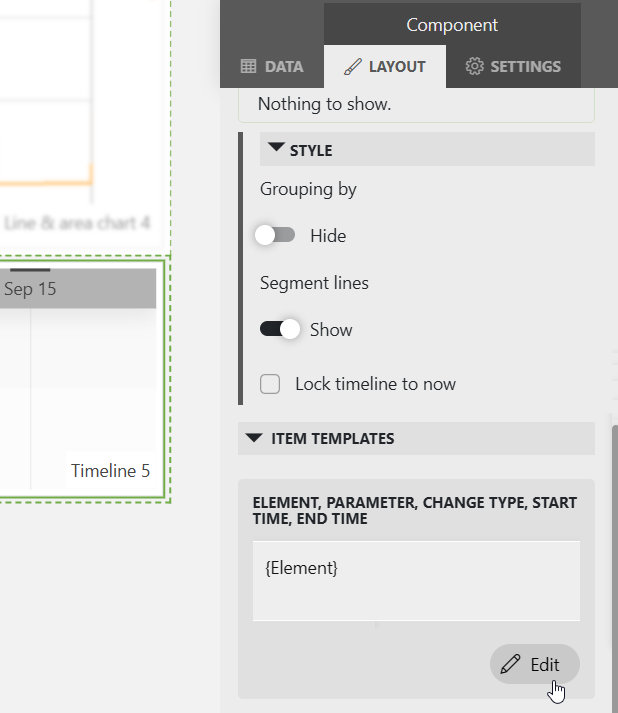Switch to the Data tab
The height and width of the screenshot is (713, 618).
pyautogui.click(x=272, y=67)
